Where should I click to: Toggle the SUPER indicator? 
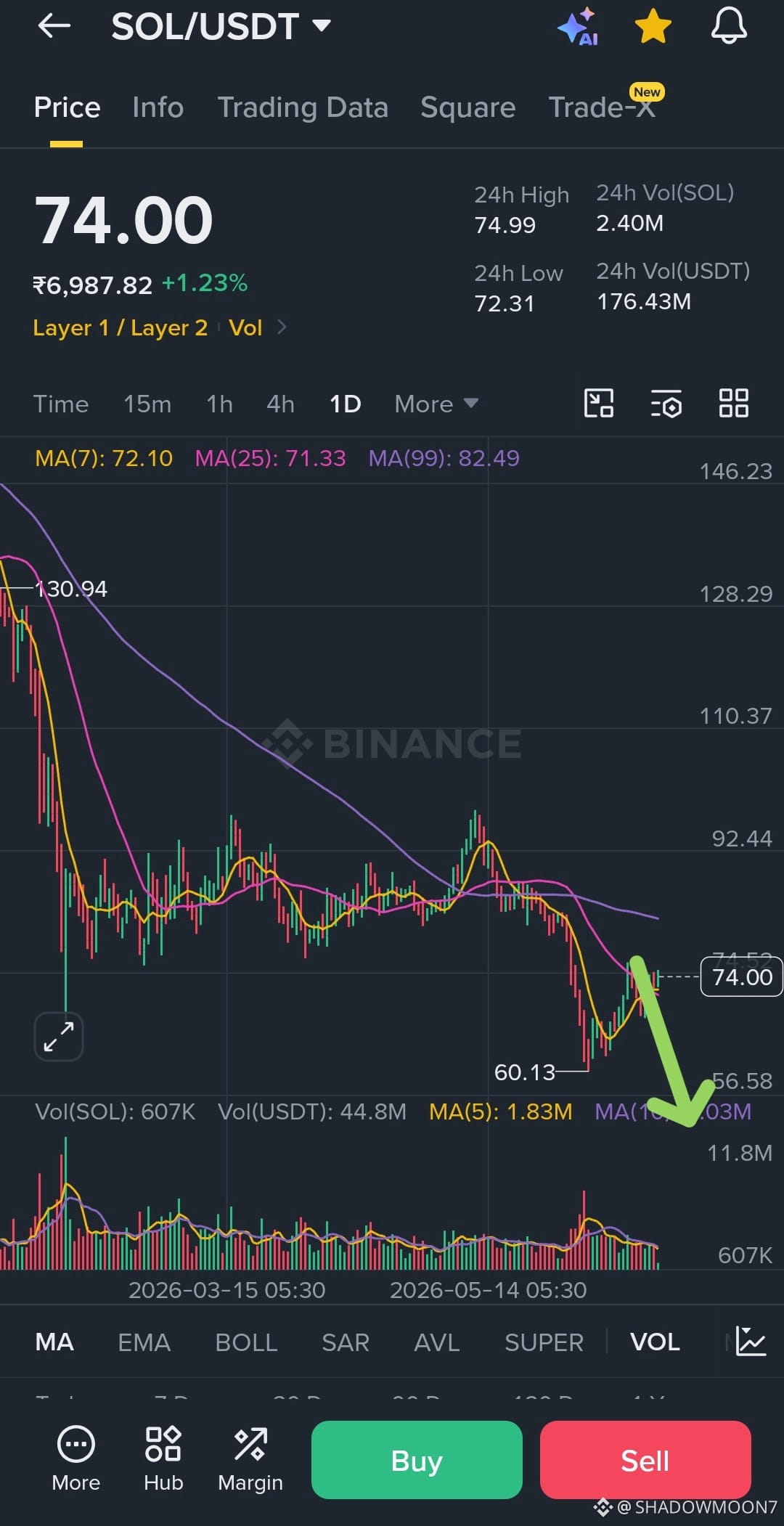[544, 1342]
